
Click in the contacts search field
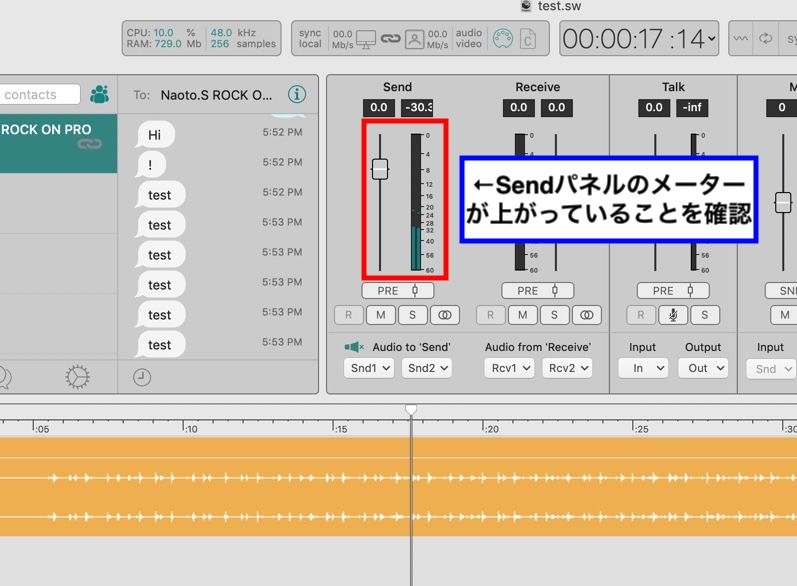pyautogui.click(x=40, y=95)
